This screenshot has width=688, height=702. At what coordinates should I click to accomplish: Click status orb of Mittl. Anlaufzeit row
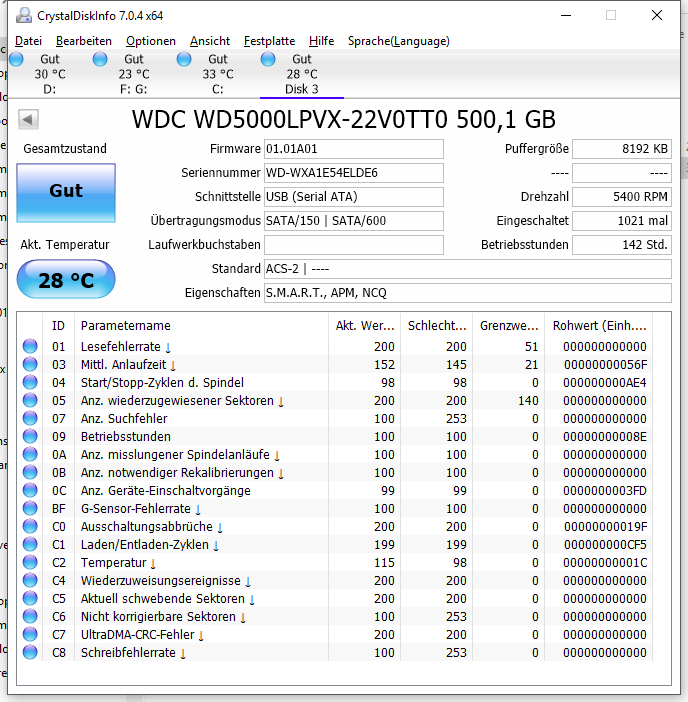[x=30, y=364]
